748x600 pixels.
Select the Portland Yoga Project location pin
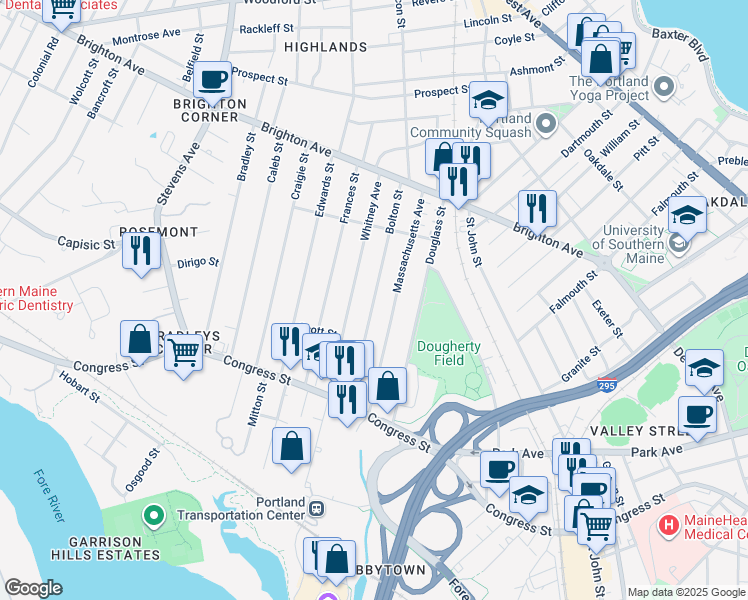point(664,87)
